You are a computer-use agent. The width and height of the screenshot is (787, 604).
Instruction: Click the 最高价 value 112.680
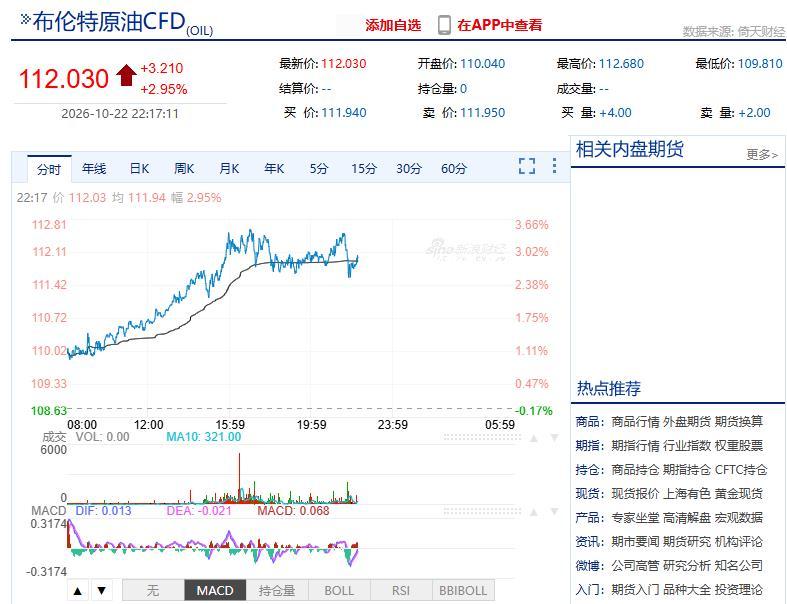pos(621,64)
